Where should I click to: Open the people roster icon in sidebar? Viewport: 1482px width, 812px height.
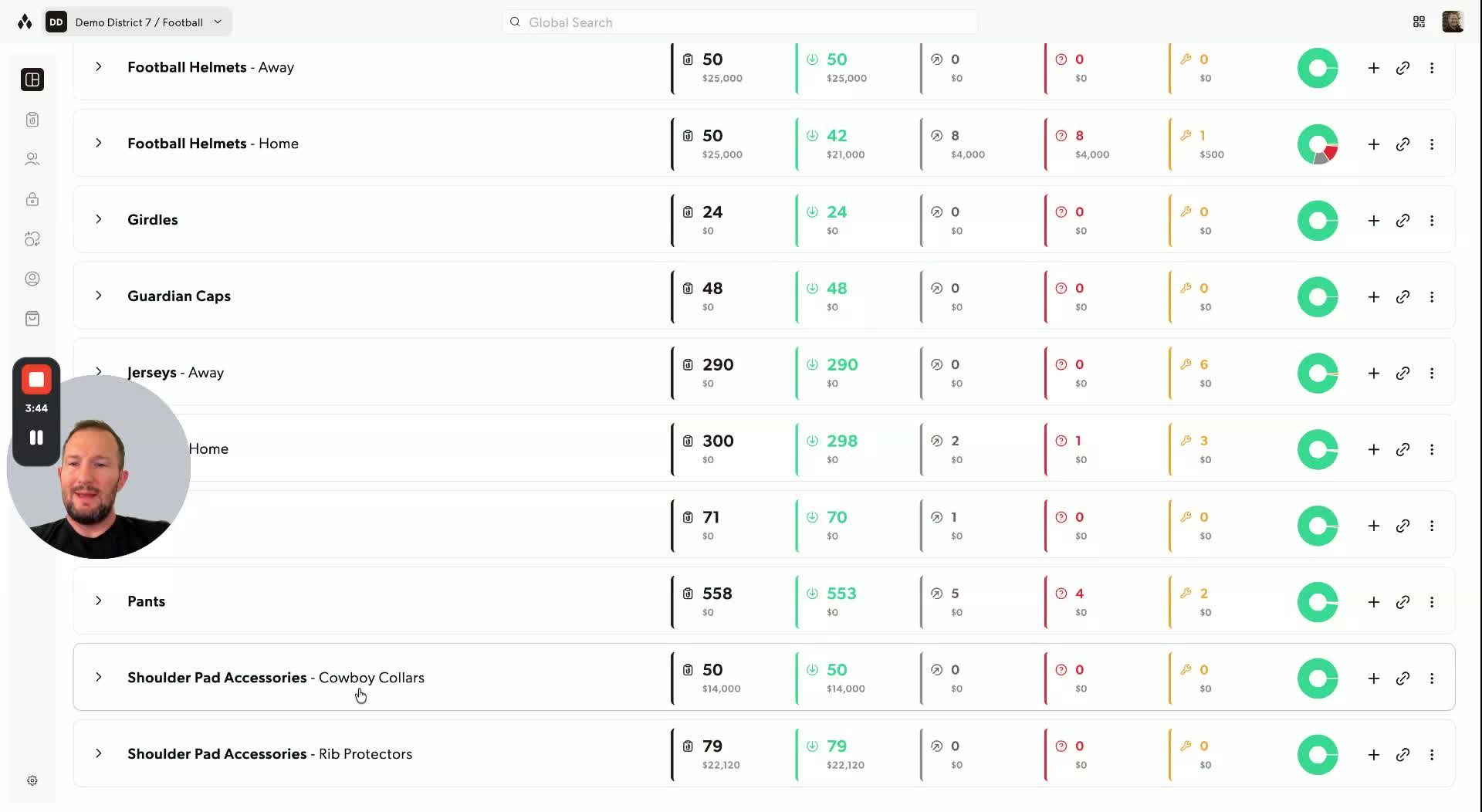(32, 159)
